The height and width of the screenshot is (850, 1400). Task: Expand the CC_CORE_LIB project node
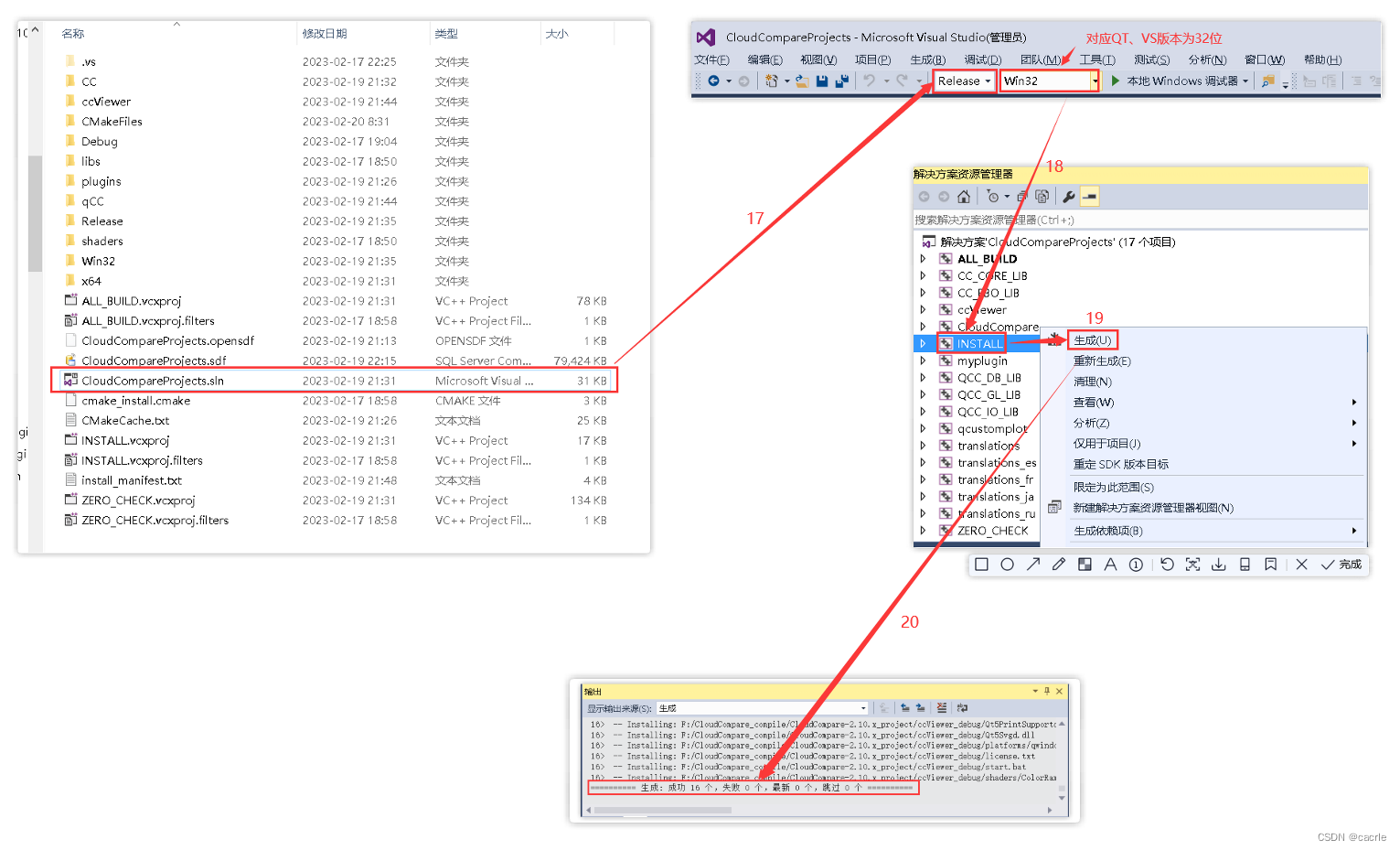[923, 275]
